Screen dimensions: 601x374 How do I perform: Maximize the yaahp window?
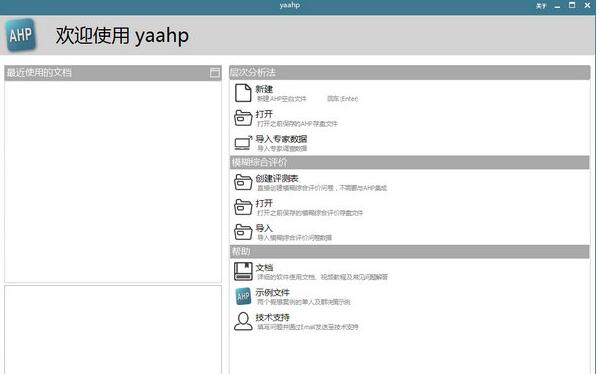pos(572,5)
